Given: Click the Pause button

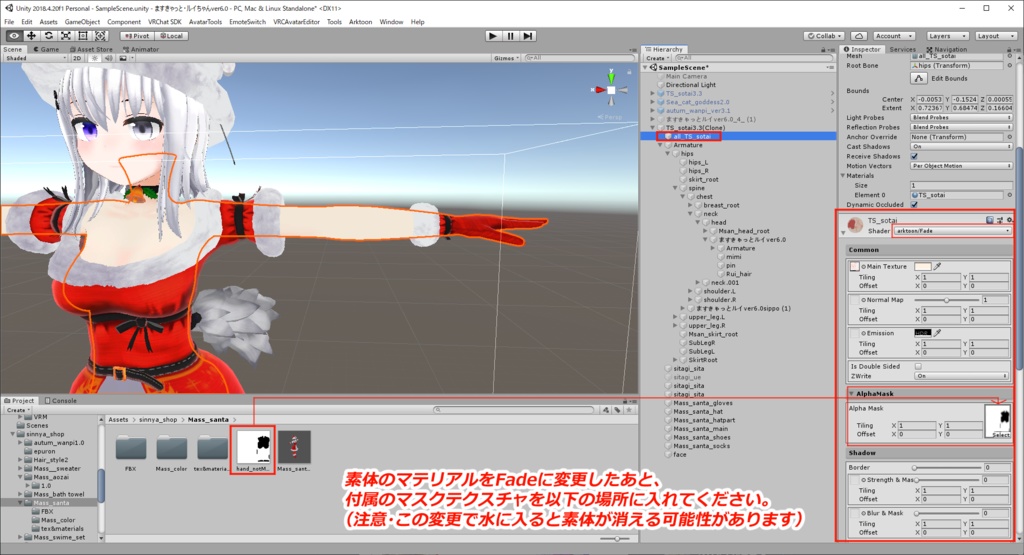Looking at the screenshot, I should point(511,36).
